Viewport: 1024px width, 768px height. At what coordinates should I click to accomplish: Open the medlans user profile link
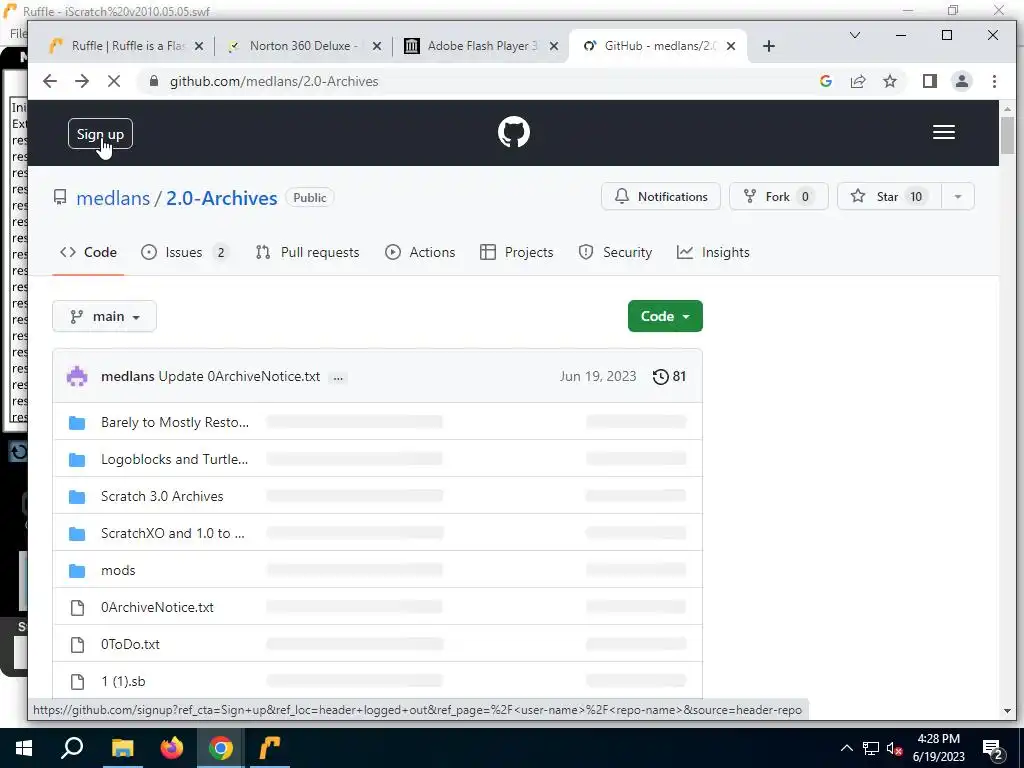[x=113, y=198]
